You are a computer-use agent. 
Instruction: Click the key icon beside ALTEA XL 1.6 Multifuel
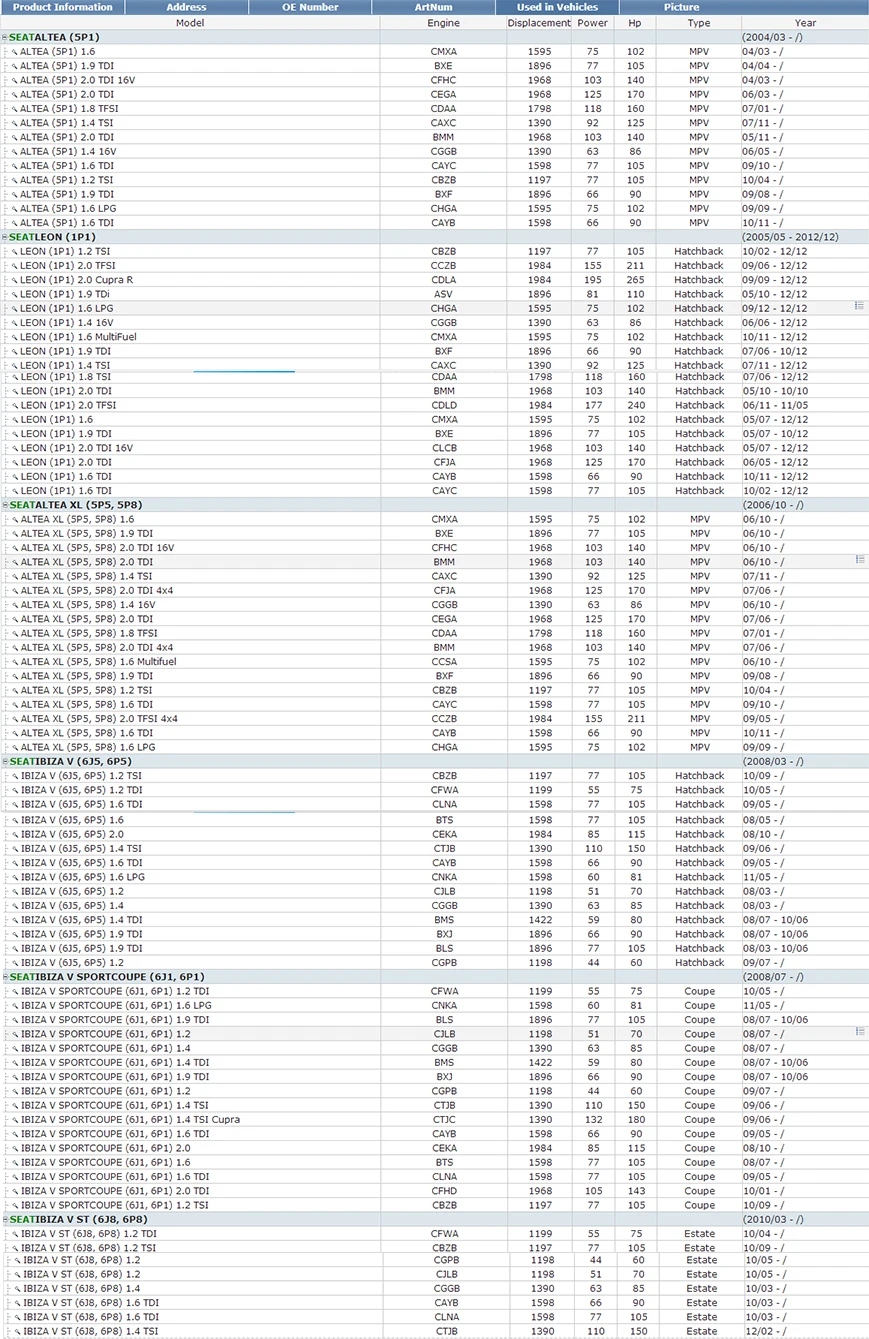(x=15, y=662)
